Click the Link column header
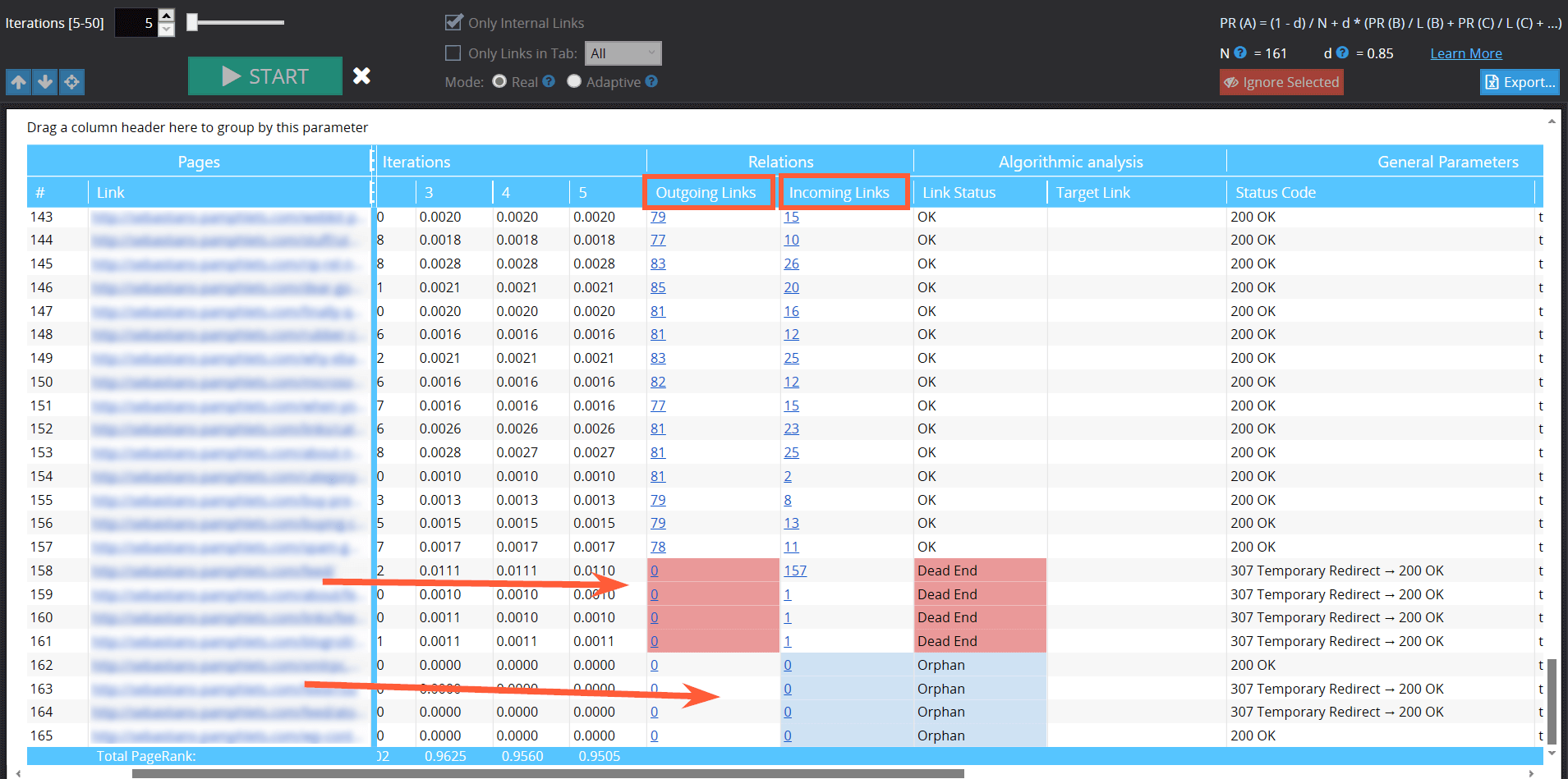Image resolution: width=1568 pixels, height=779 pixels. coord(230,193)
